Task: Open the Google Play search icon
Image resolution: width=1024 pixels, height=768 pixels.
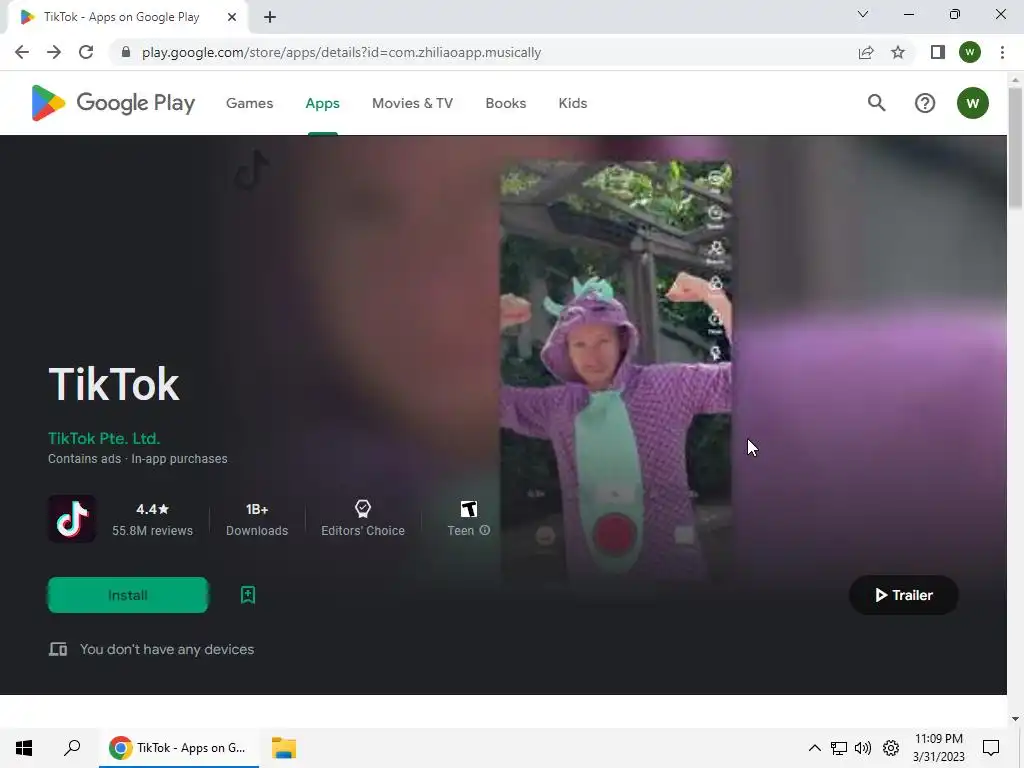Action: [876, 103]
